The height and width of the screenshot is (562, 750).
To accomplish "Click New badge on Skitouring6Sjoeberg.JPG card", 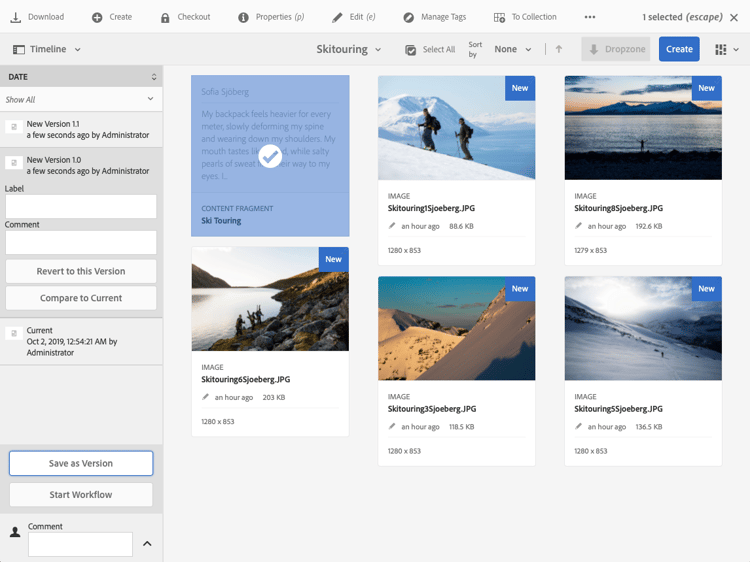I will [333, 259].
